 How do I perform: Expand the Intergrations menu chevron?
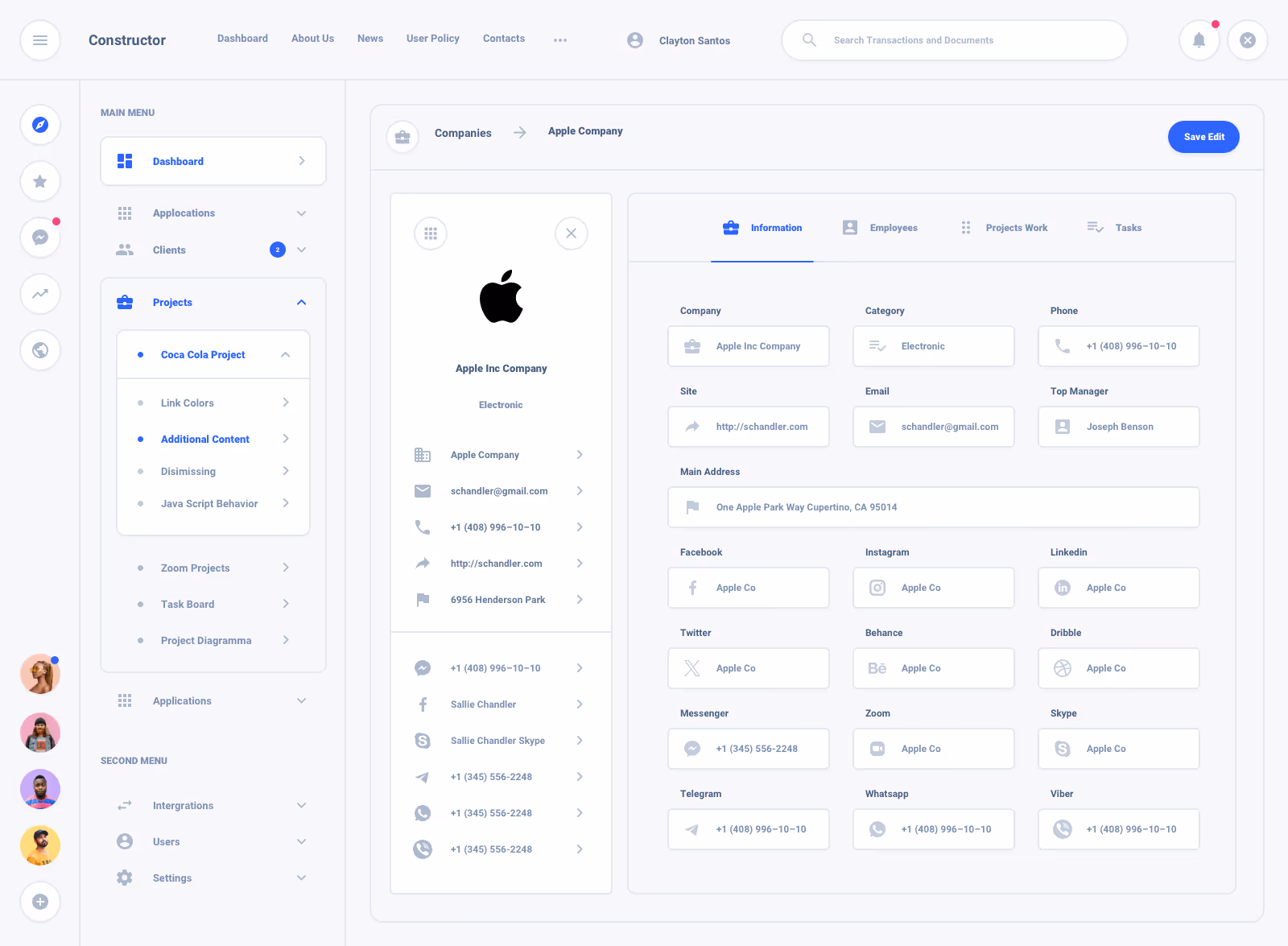tap(302, 805)
